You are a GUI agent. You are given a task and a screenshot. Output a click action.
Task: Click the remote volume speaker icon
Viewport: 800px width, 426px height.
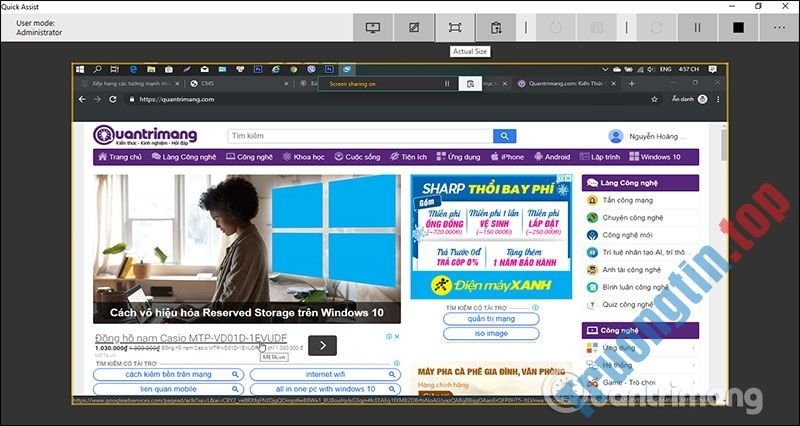tap(651, 69)
